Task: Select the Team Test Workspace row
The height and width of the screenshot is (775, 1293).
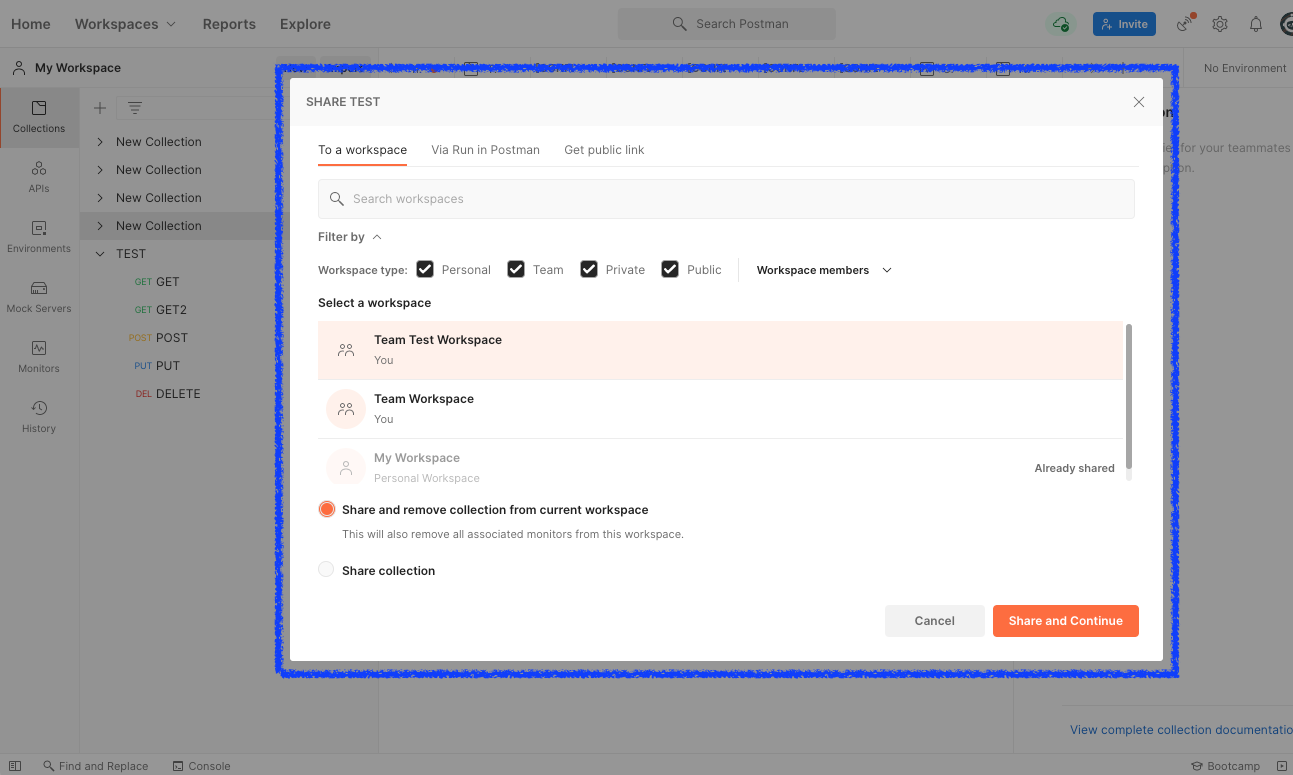Action: coord(720,350)
